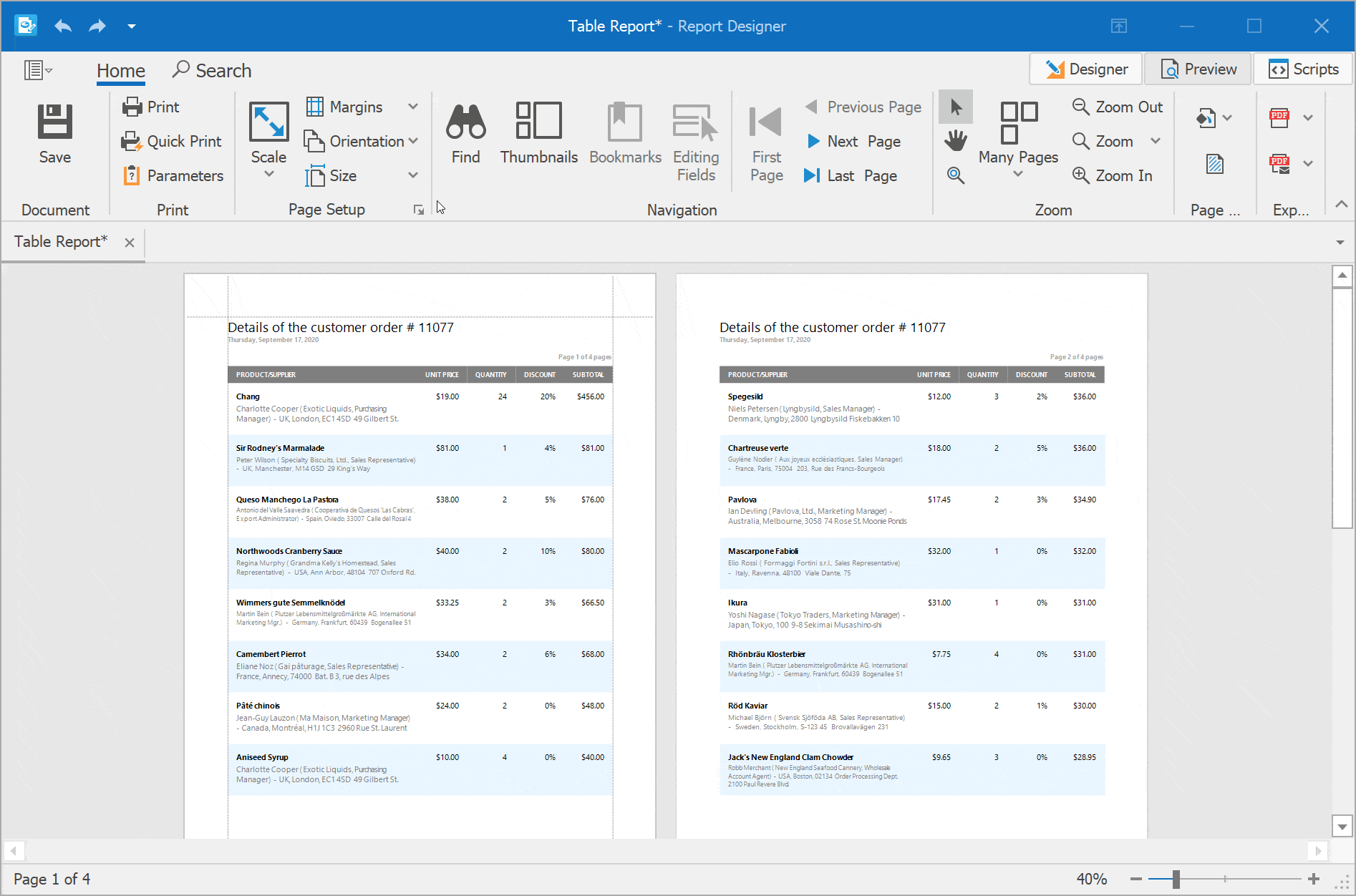Viewport: 1356px width, 896px height.
Task: Switch to the Designer tab
Action: [x=1086, y=69]
